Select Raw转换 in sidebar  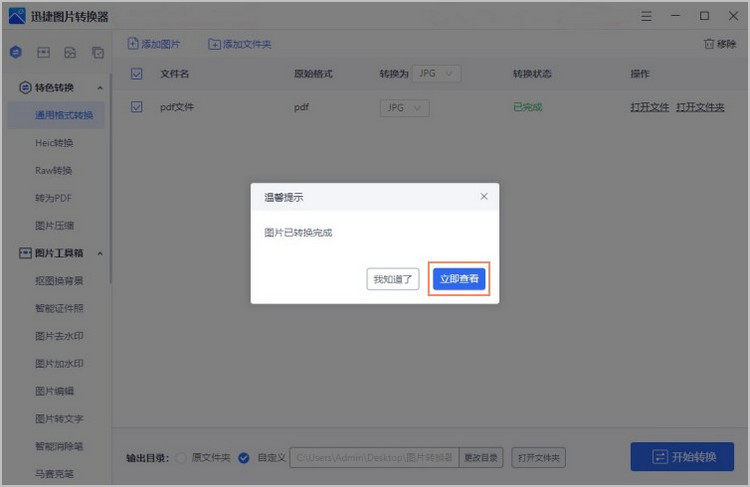point(56,170)
